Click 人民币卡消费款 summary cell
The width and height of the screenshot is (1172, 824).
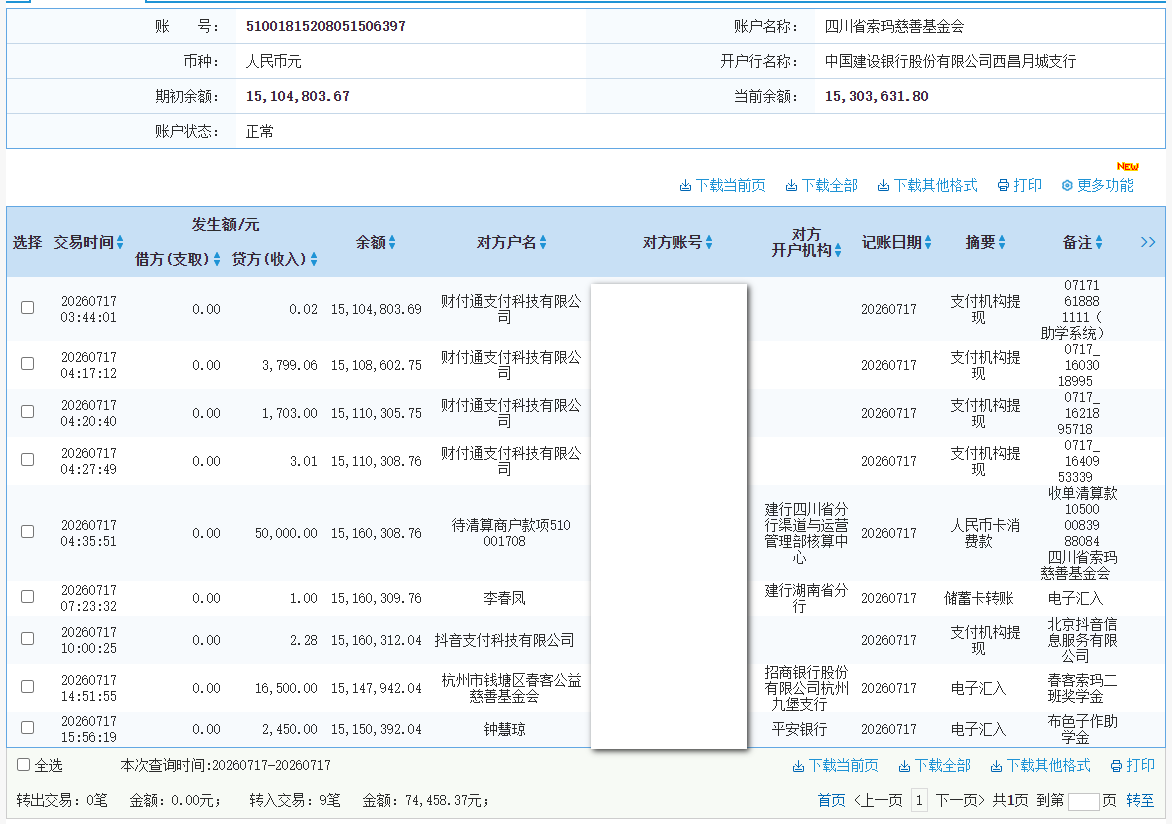pyautogui.click(x=984, y=533)
